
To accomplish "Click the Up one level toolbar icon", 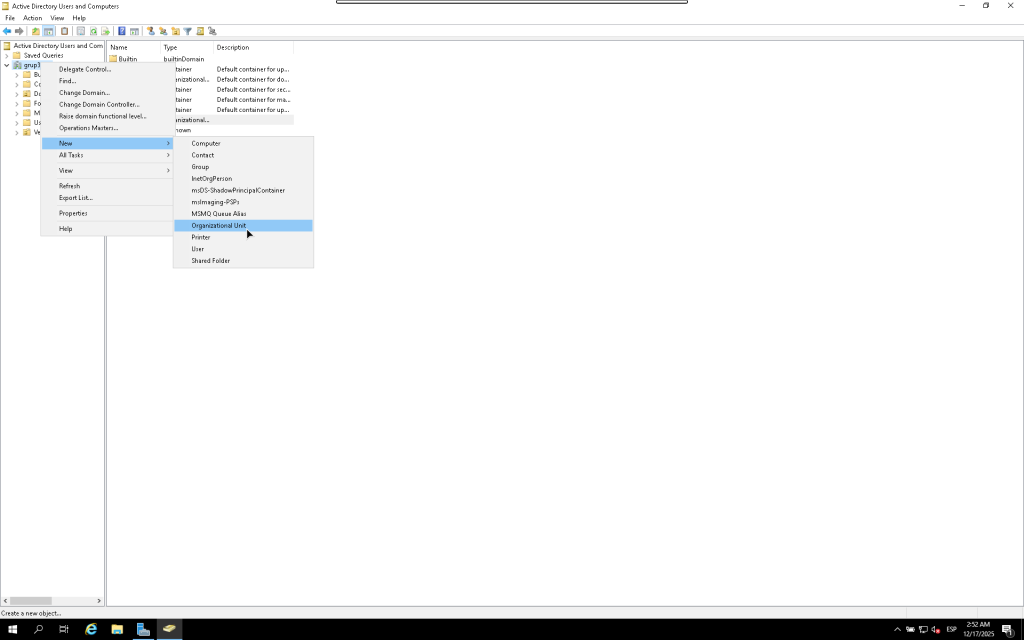I will coord(36,31).
